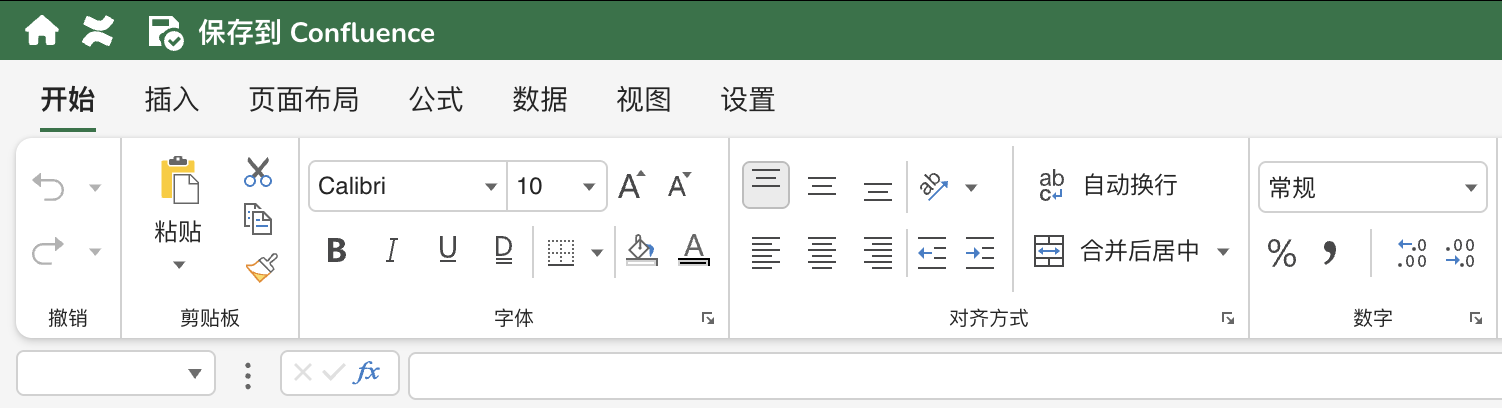The image size is (1502, 408).
Task: Click the percent style icon
Action: (1281, 253)
